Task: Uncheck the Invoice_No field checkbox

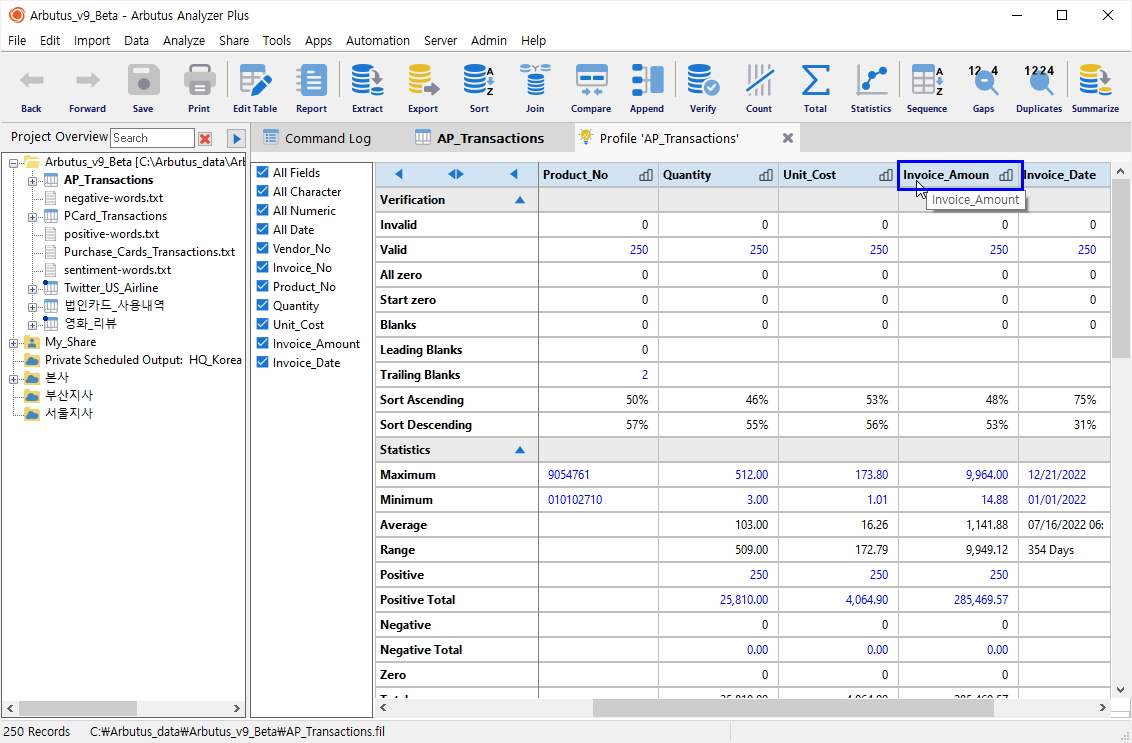Action: tap(263, 267)
